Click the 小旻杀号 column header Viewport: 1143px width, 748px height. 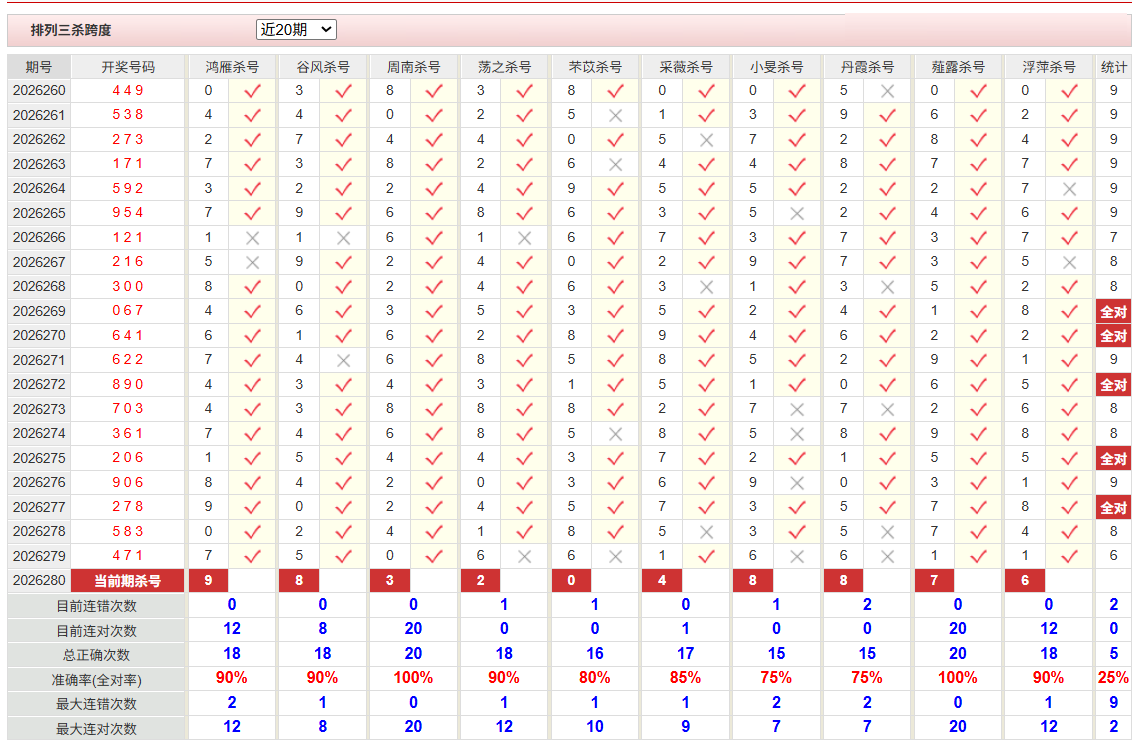click(x=776, y=67)
